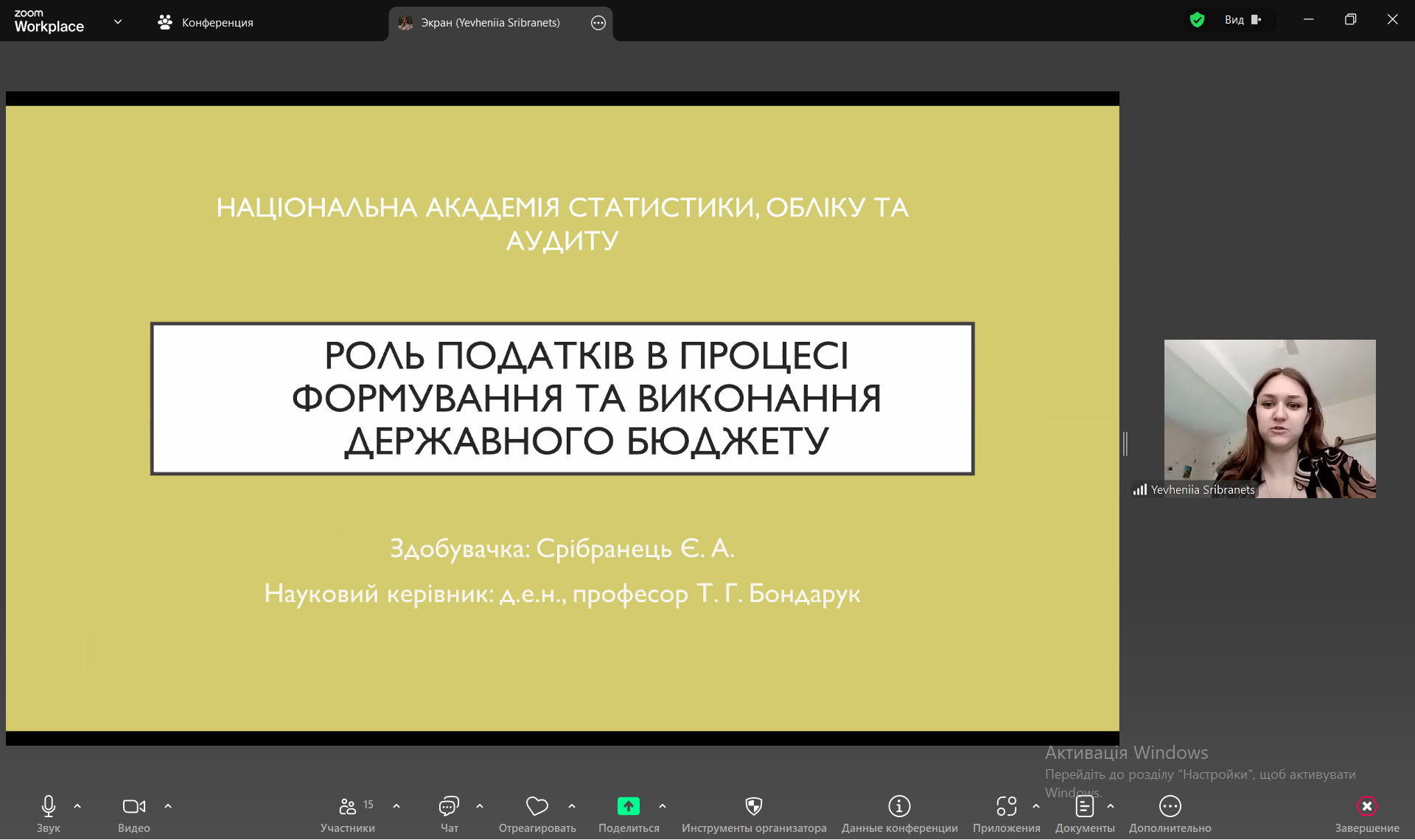1415x840 pixels.
Task: Open the Chat panel icon
Action: point(449,806)
